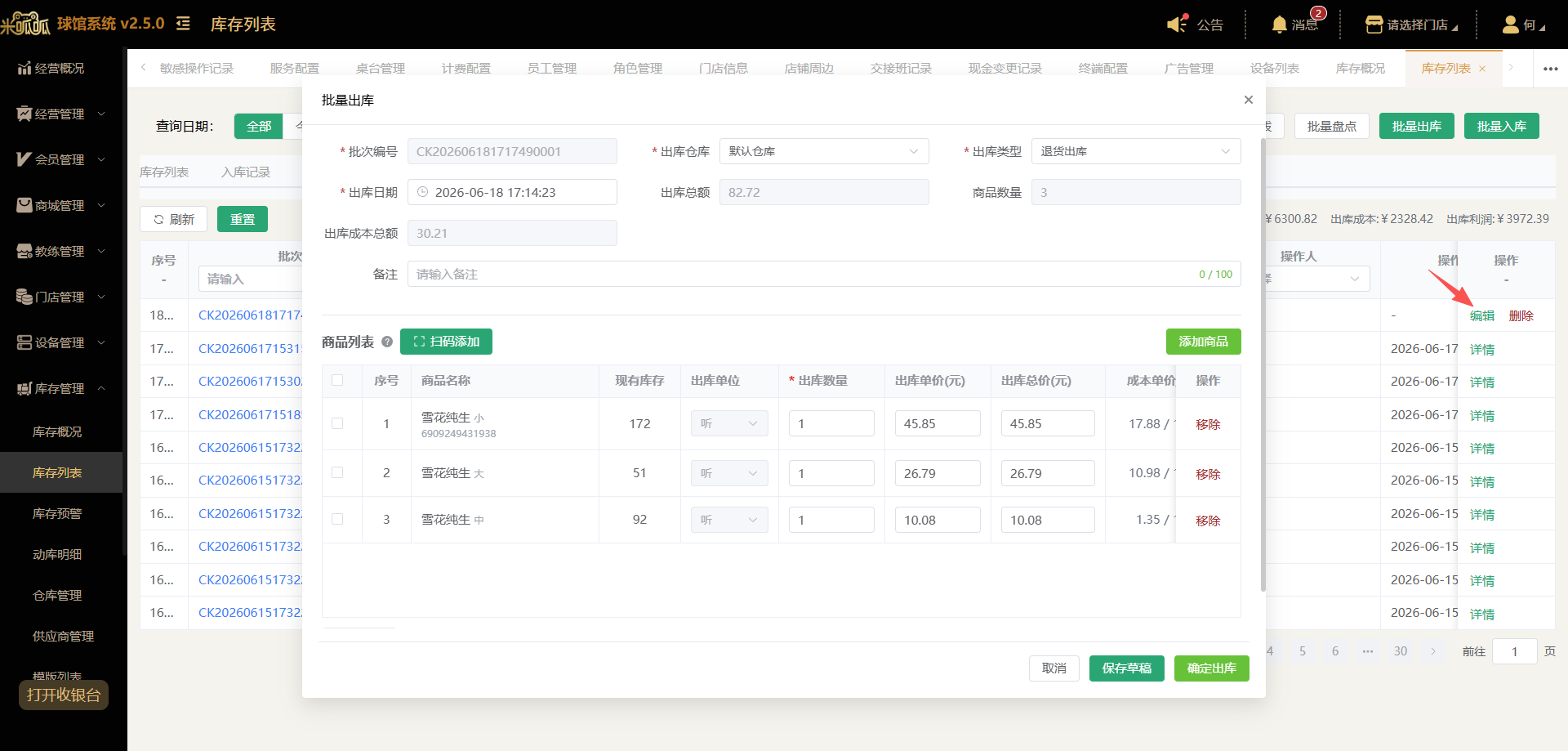
Task: Select 库存预警 in sidebar
Action: (57, 513)
